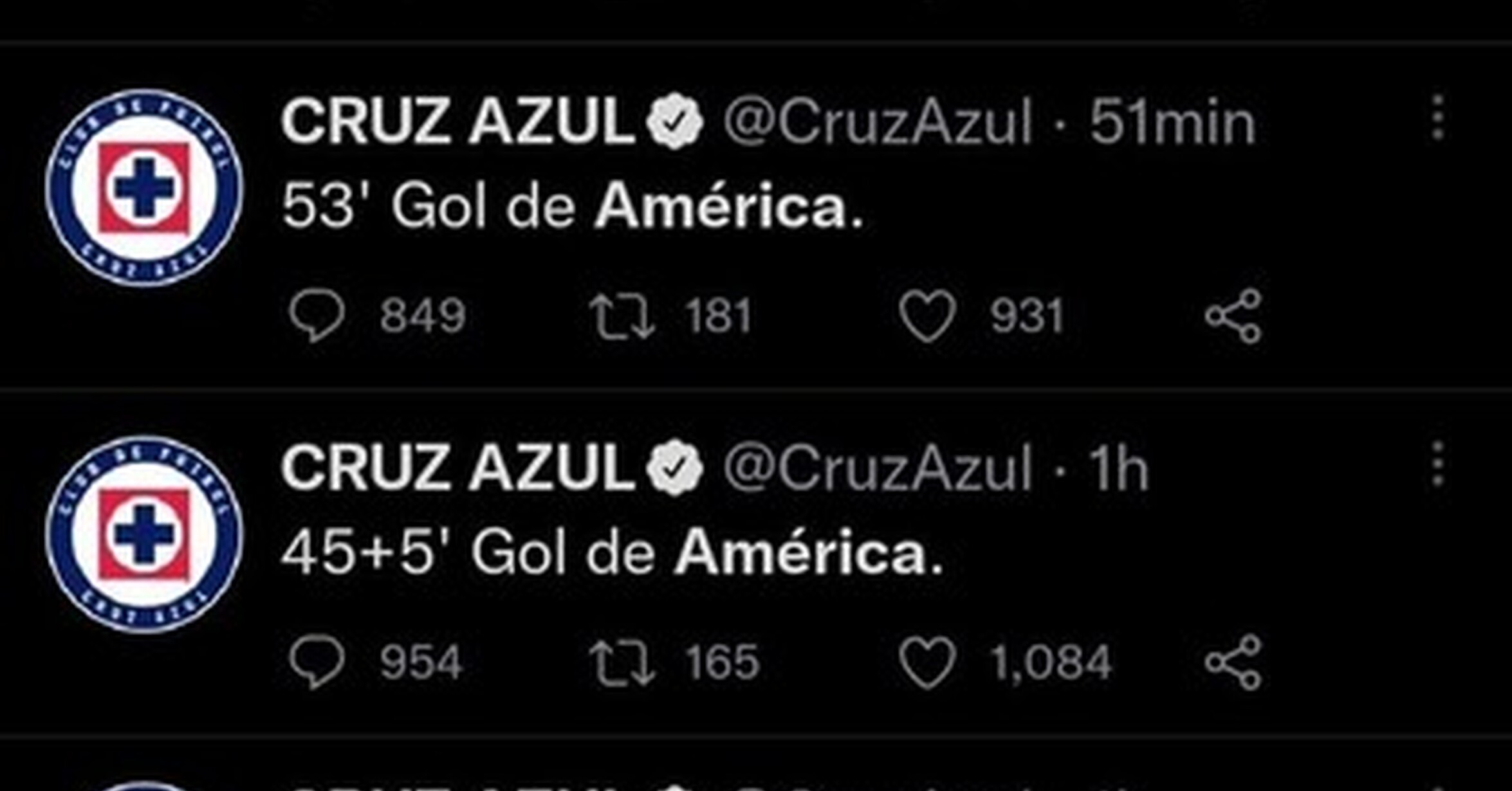Open the tweet text "53' Gol de América."
Viewport: 1512px width, 791px height.
[x=571, y=207]
